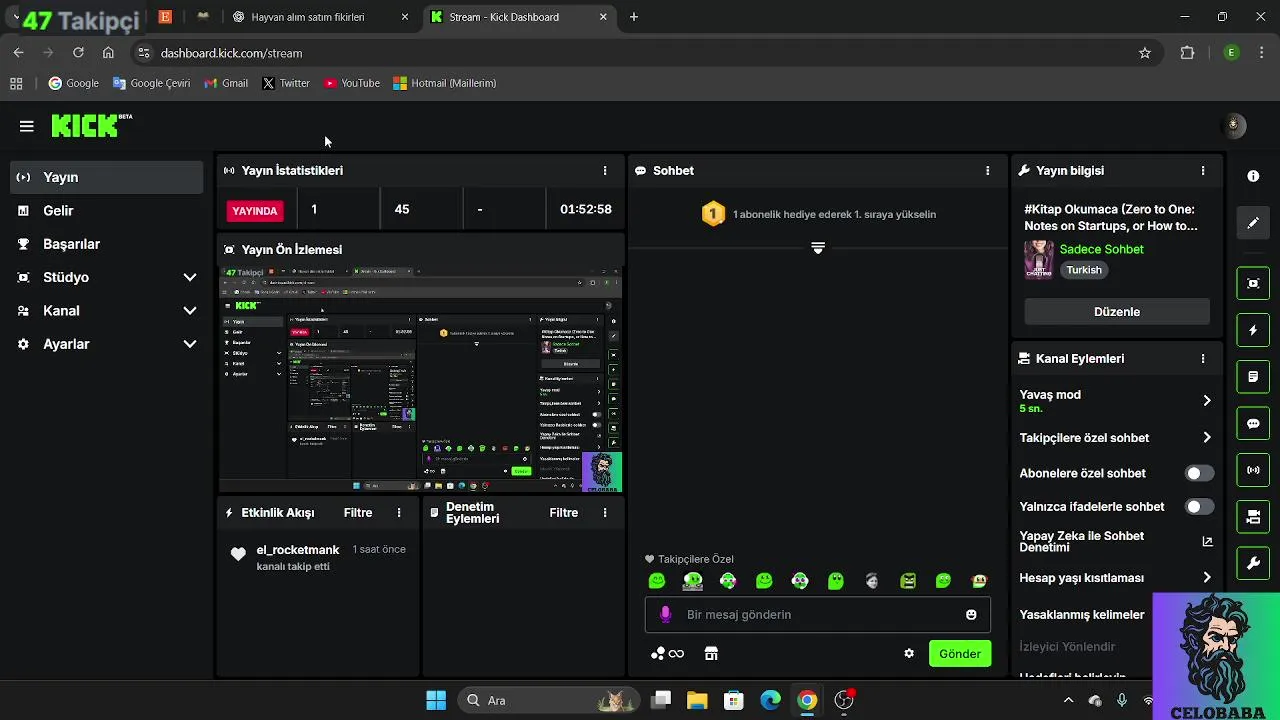Insert the green square-face emote
Image resolution: width=1280 pixels, height=720 pixels.
coord(908,581)
